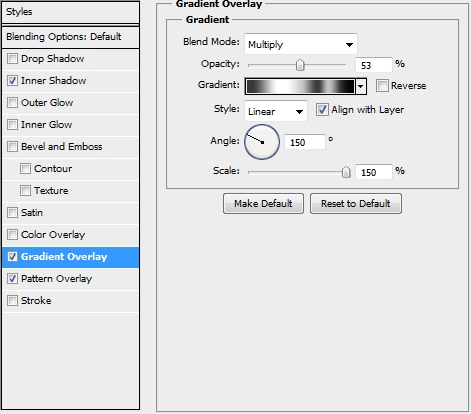Tick the Outer Glow checkbox

point(12,103)
